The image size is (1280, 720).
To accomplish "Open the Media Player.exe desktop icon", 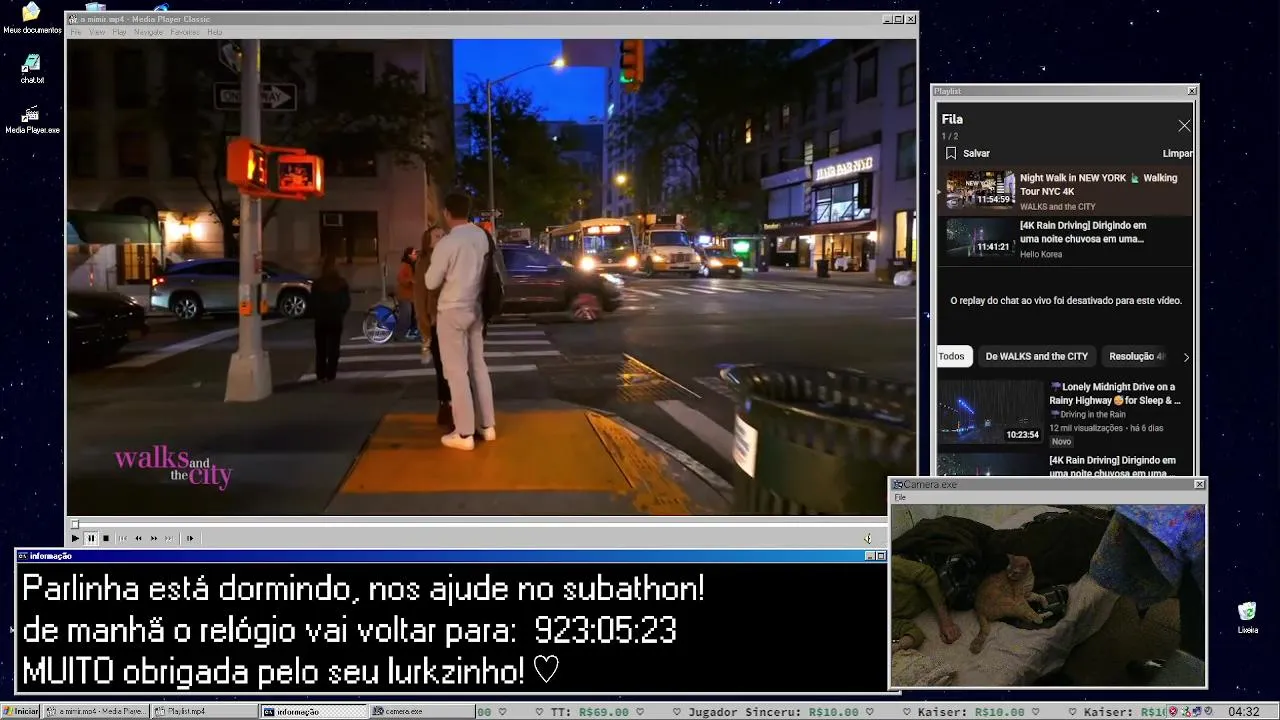I will (x=32, y=120).
